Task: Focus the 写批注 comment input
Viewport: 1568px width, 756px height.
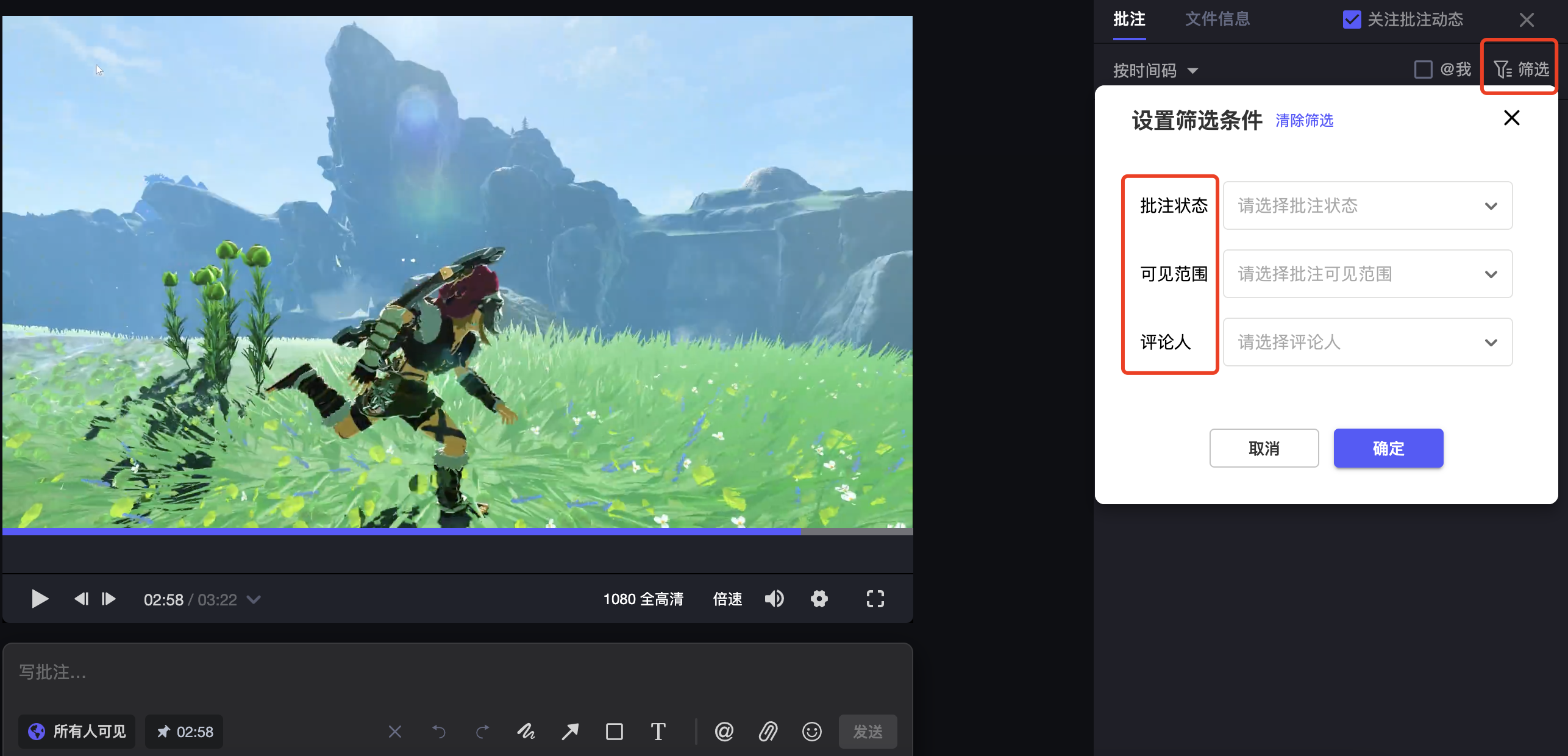Action: [457, 672]
